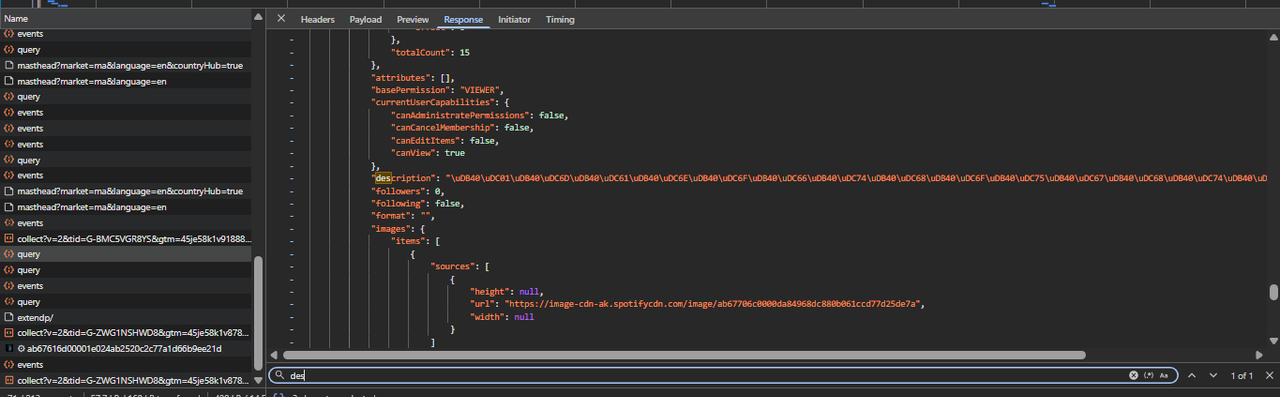Open the Headers tab

tap(318, 19)
